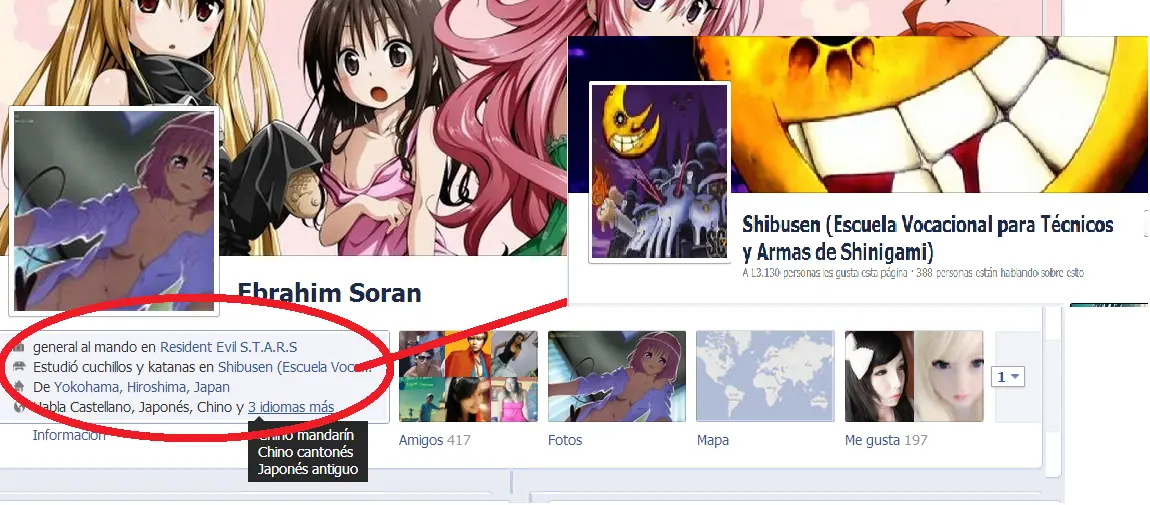Expand the dropdown showing number 1

point(1008,377)
